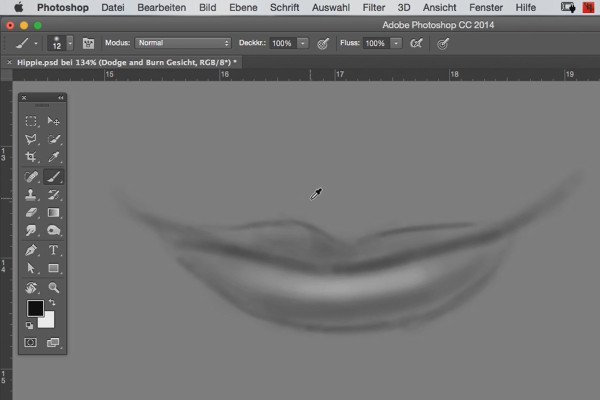600x400 pixels.
Task: Close the Hippie.psd document tab
Action: pyautogui.click(x=9, y=62)
